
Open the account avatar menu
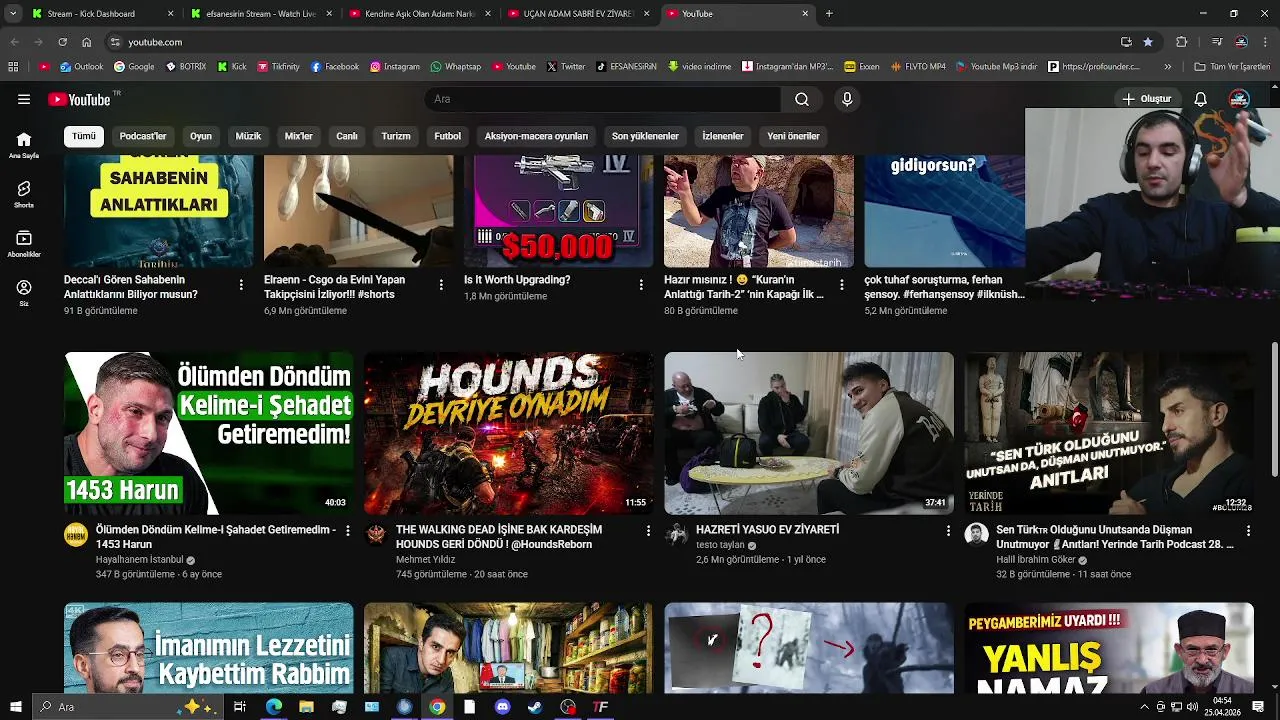coord(1239,99)
